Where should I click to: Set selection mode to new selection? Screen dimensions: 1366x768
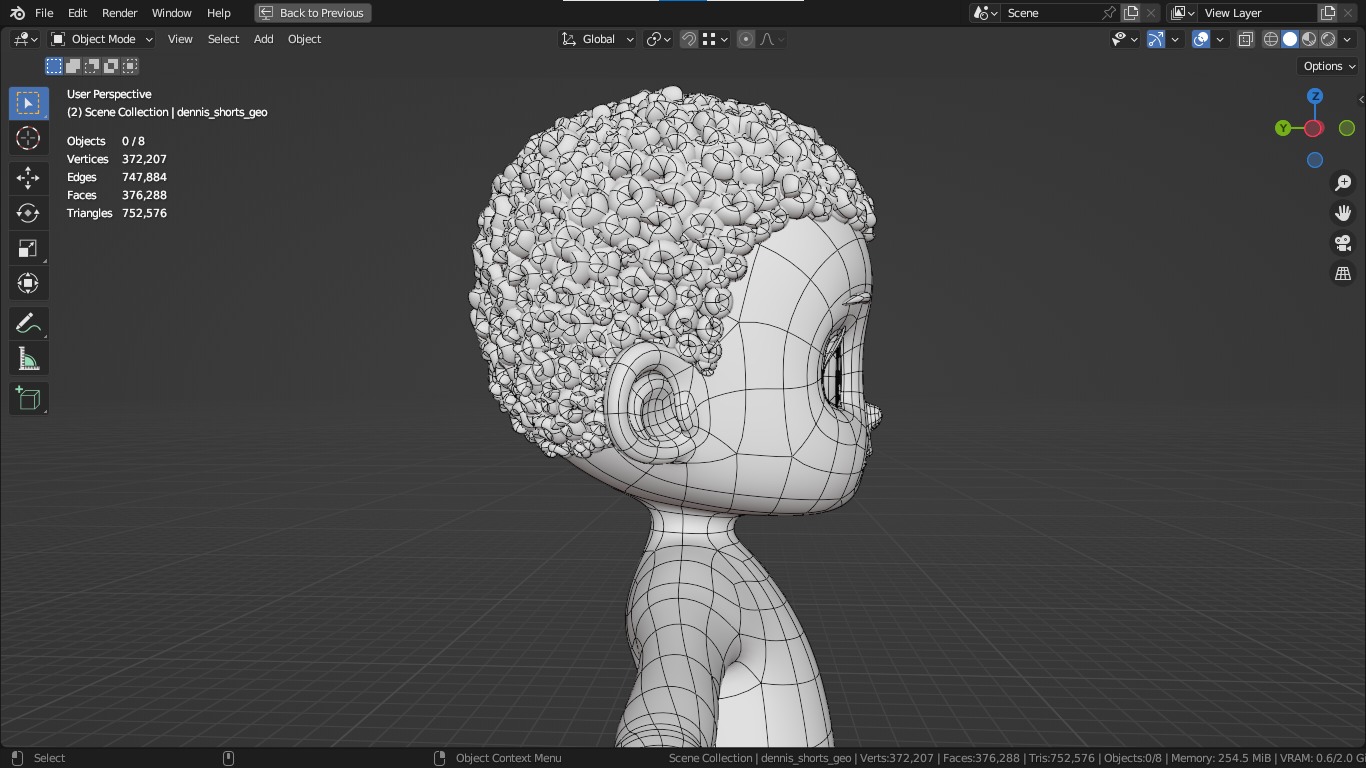click(54, 66)
